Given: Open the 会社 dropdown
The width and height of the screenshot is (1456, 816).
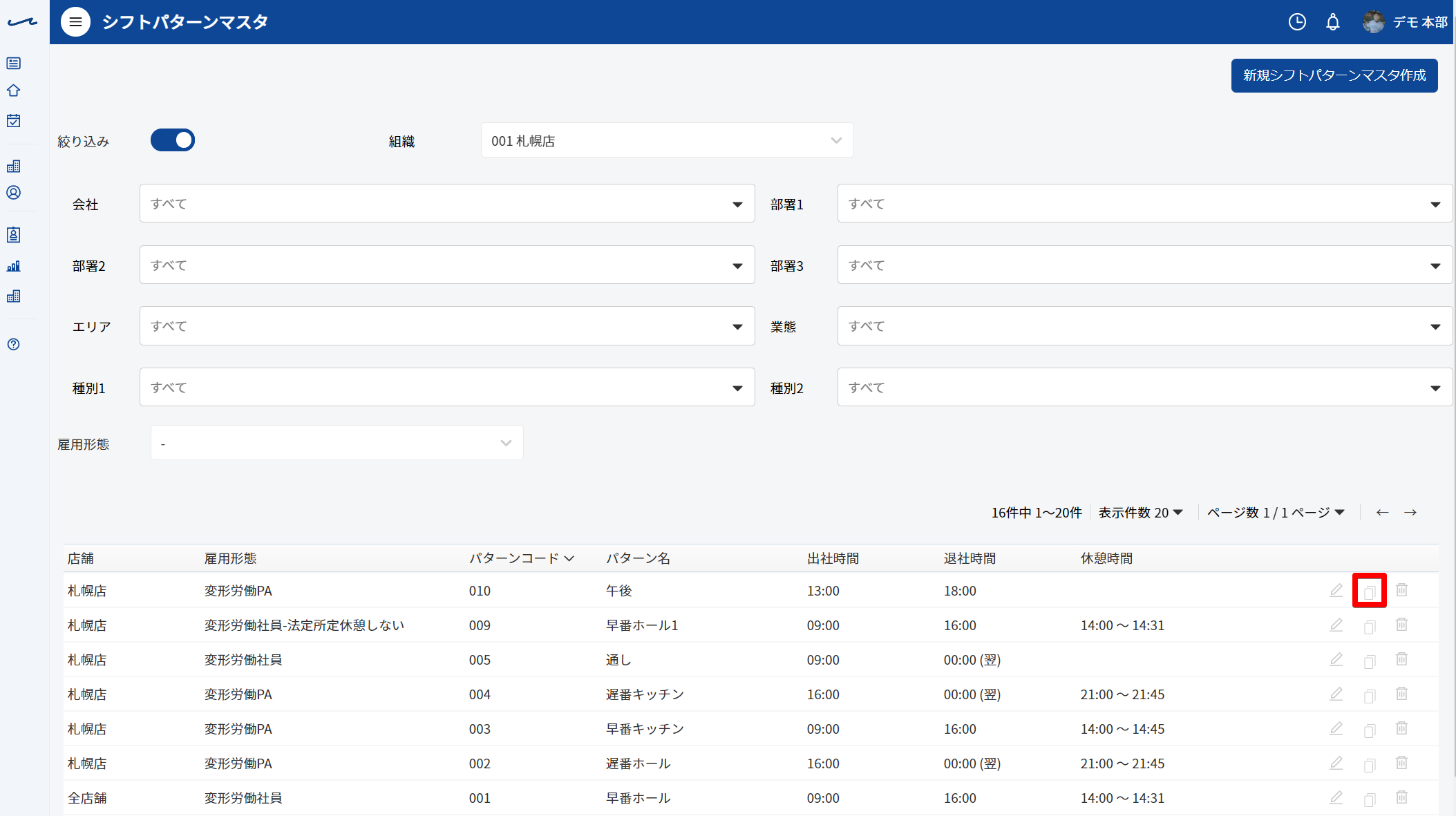Looking at the screenshot, I should [x=447, y=203].
